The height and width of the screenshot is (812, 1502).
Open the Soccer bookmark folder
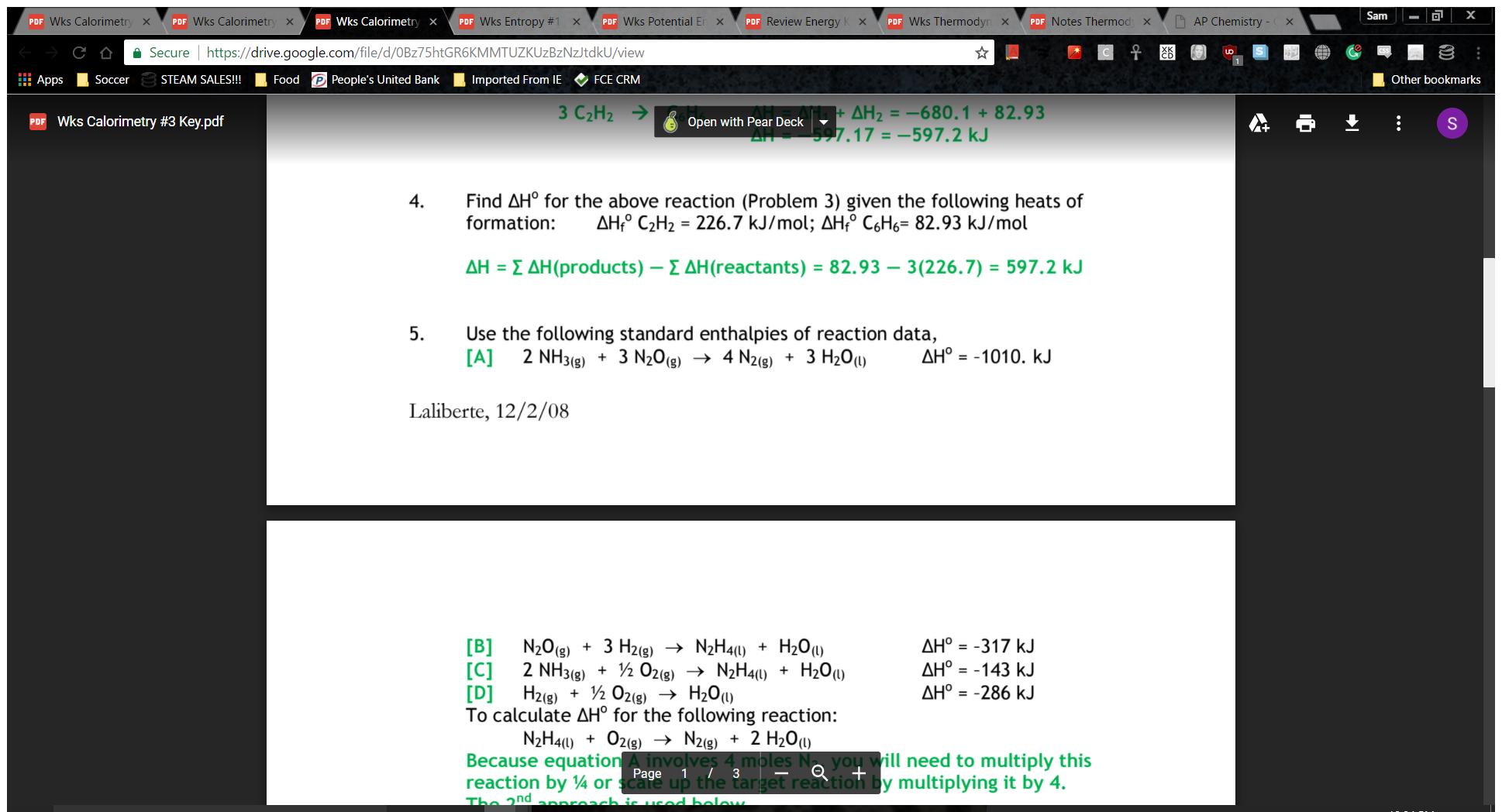[103, 79]
